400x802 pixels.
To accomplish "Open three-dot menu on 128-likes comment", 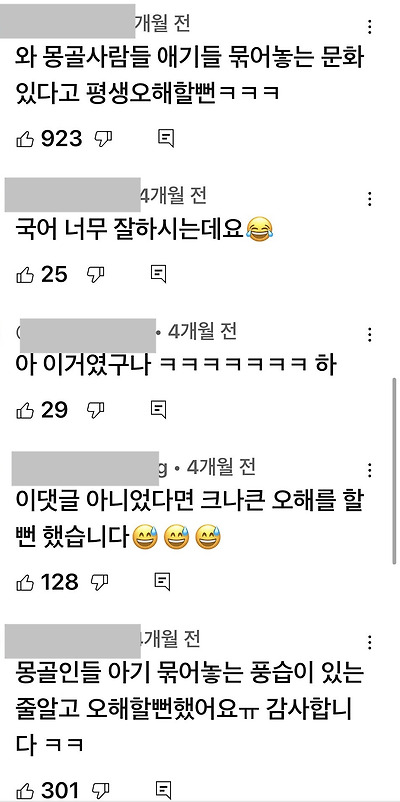I will (370, 470).
